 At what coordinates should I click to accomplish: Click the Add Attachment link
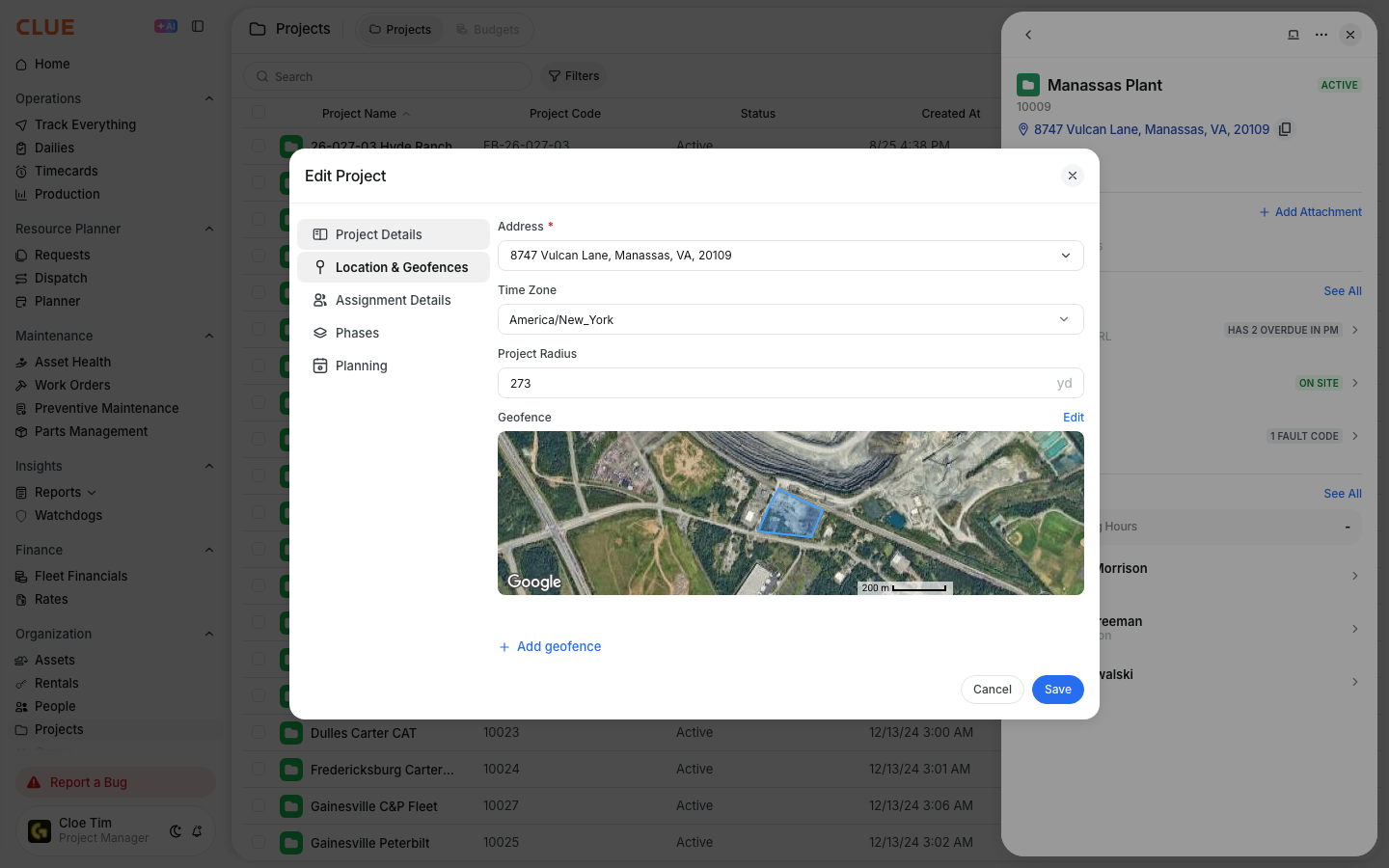(1310, 212)
